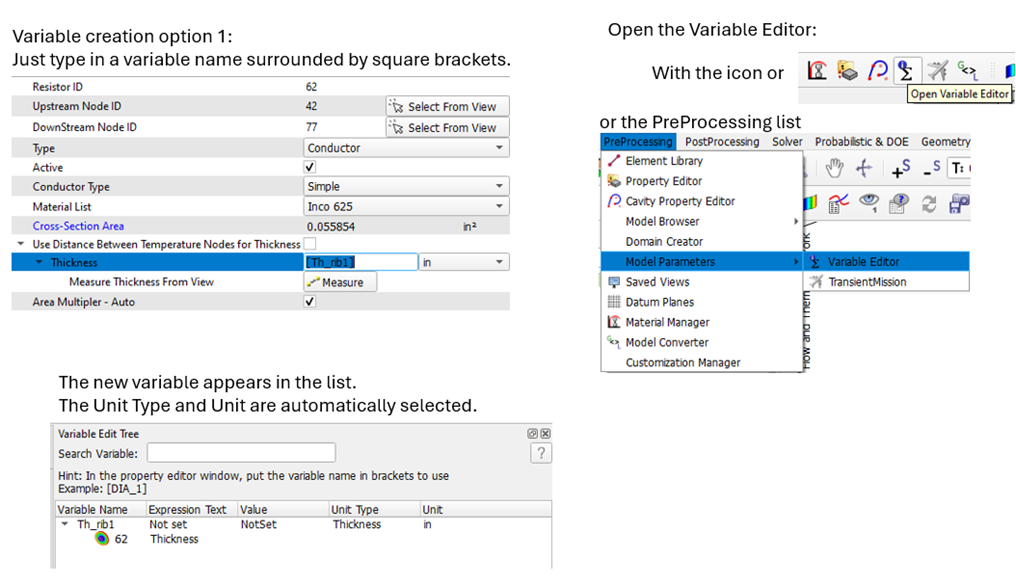The height and width of the screenshot is (586, 1016).
Task: Collapse the Thickness row expander arrow
Action: click(39, 262)
